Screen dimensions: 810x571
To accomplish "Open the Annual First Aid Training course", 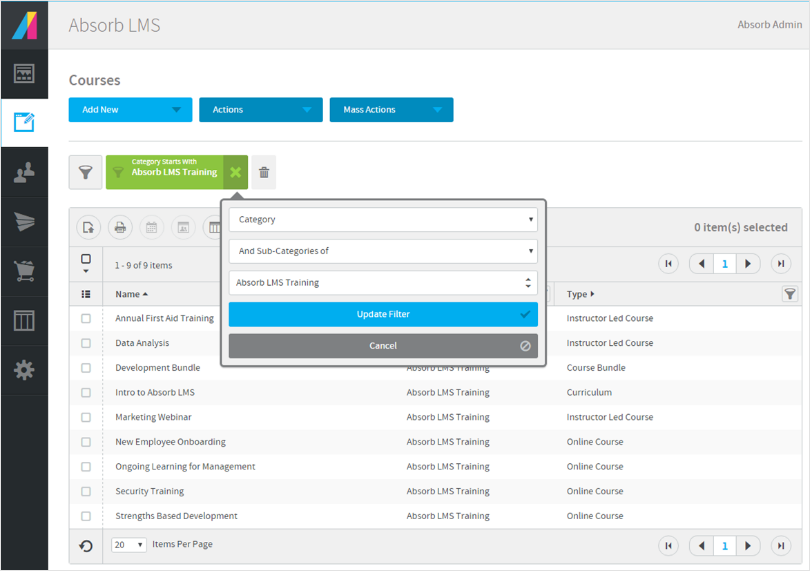I will [x=164, y=318].
